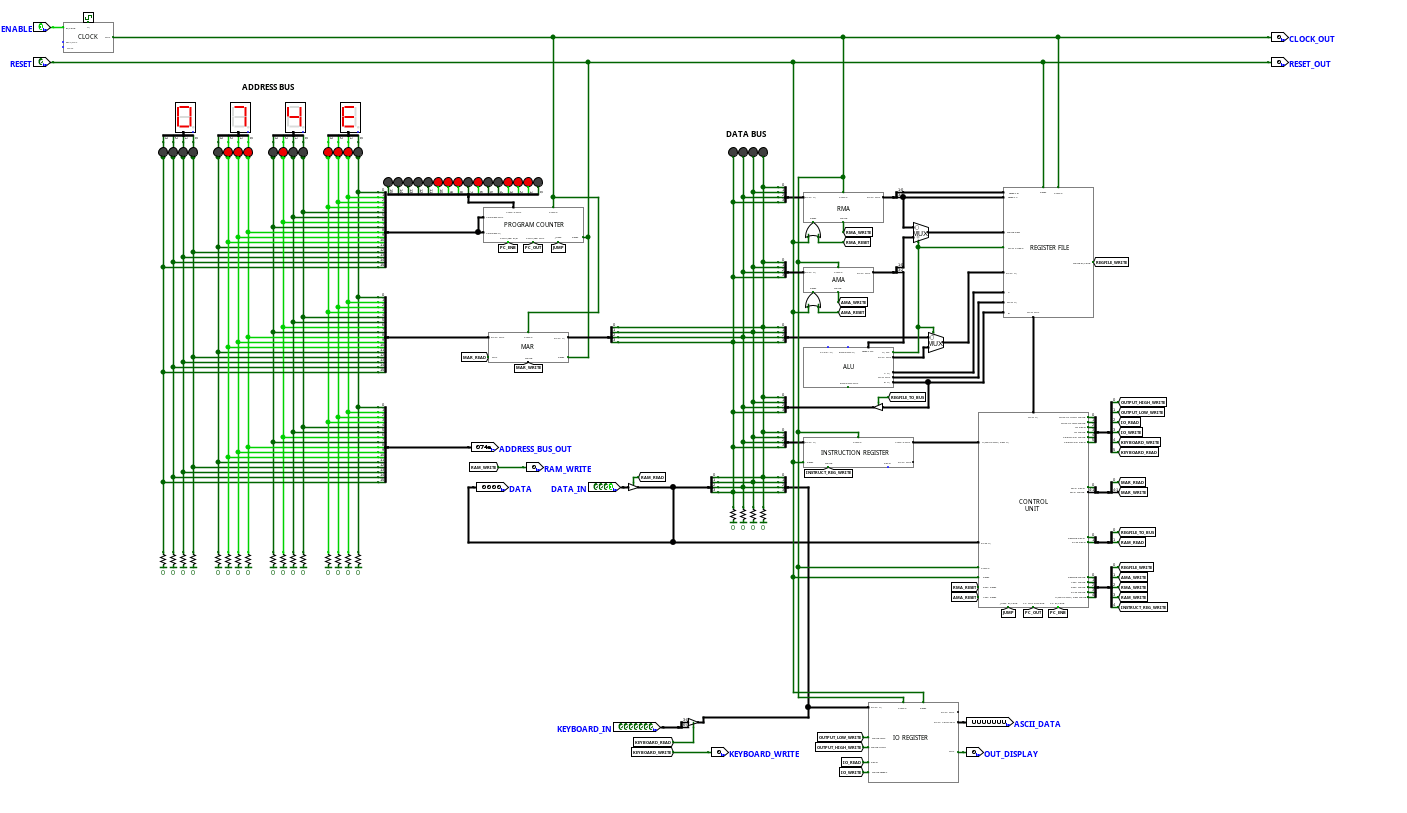Select the MUX above the ALU

936,342
